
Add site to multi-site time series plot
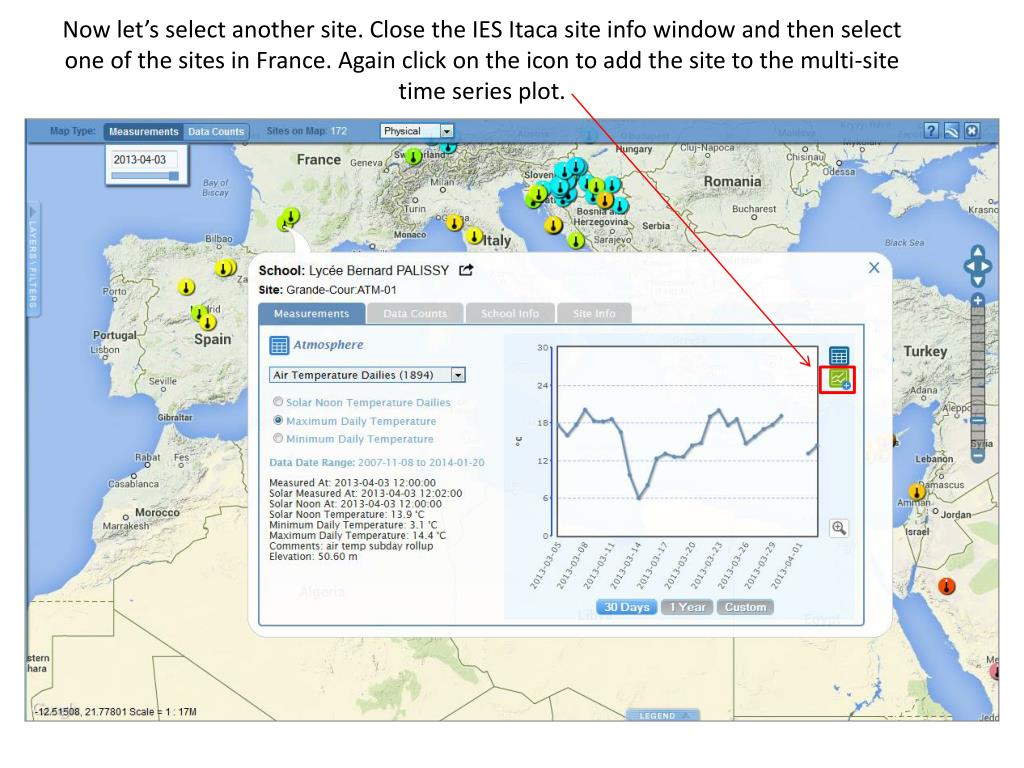click(x=839, y=379)
